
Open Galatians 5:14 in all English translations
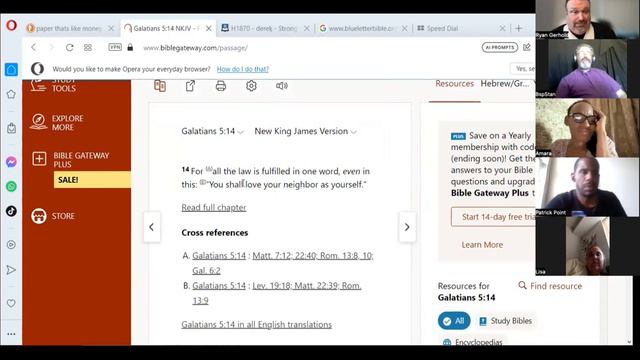256,324
